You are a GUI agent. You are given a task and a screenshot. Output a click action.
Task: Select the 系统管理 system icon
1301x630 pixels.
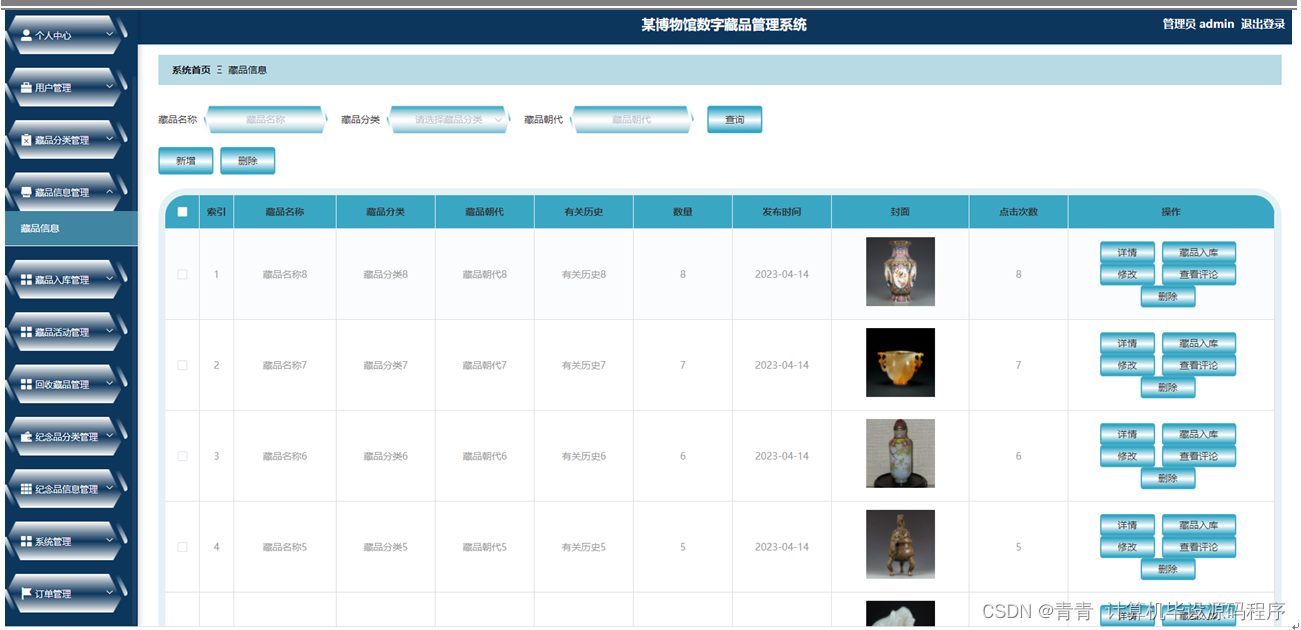[27, 540]
